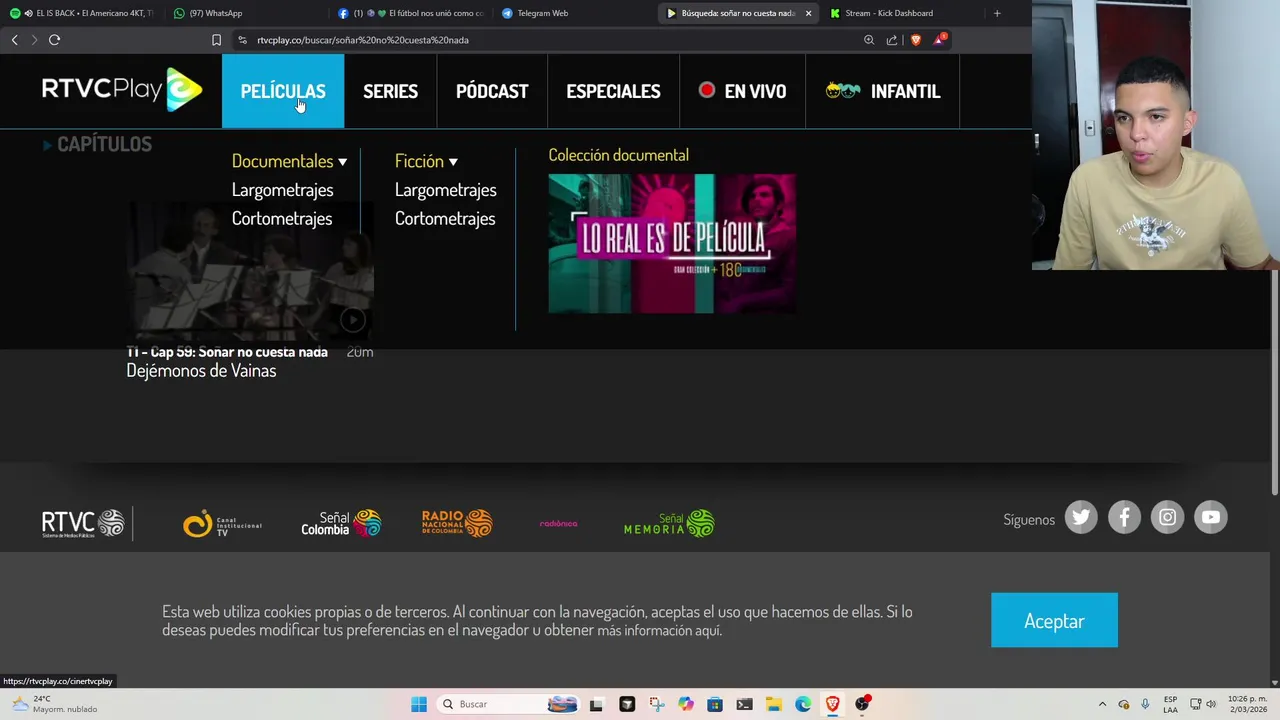Open the Brave Rewards icon
Image resolution: width=1280 pixels, height=720 pixels.
click(939, 40)
